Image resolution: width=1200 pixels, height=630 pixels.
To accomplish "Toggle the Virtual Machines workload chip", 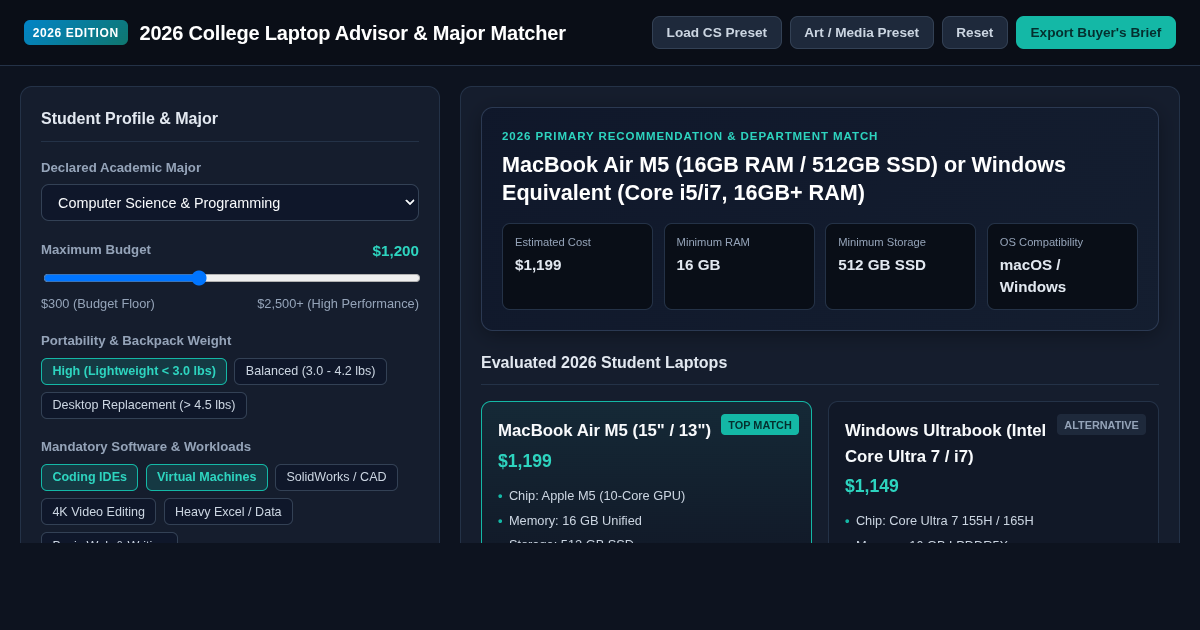I will (x=207, y=477).
